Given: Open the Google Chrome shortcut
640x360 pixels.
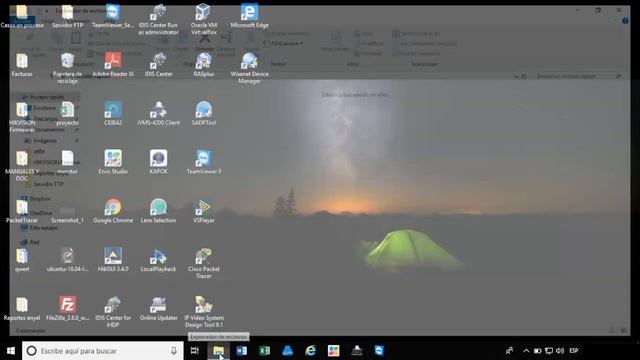Looking at the screenshot, I should [x=113, y=211].
